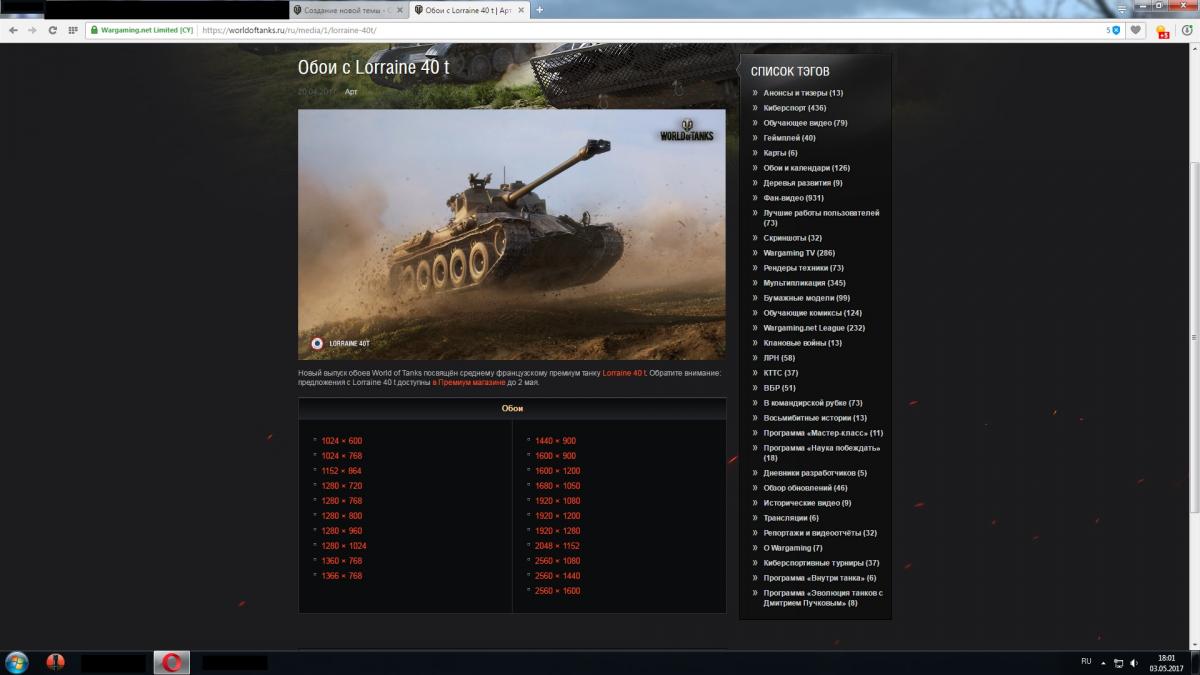
Task: Download 1366 × 768 wallpaper
Action: [x=341, y=576]
